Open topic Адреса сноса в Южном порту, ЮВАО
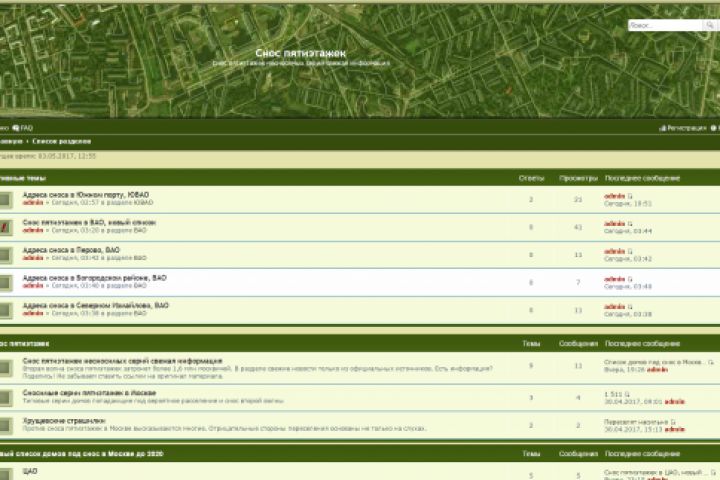Screen dimensions: 720x480 (86, 195)
